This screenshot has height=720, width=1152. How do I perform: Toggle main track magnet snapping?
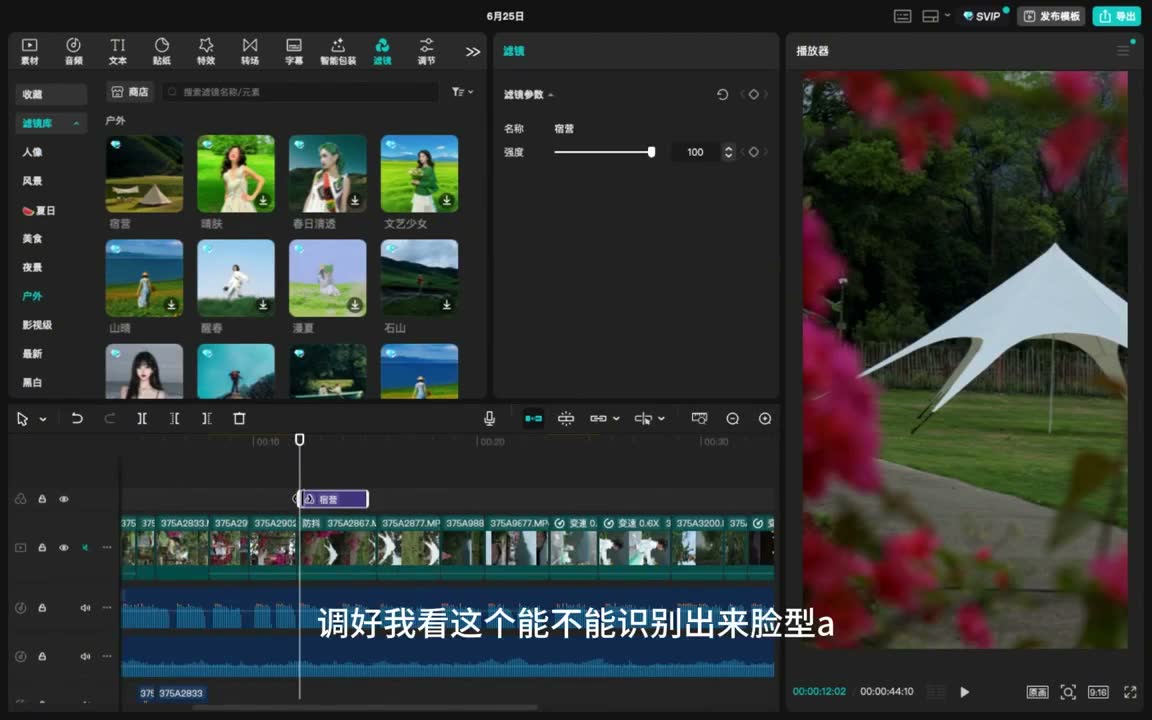click(x=533, y=418)
